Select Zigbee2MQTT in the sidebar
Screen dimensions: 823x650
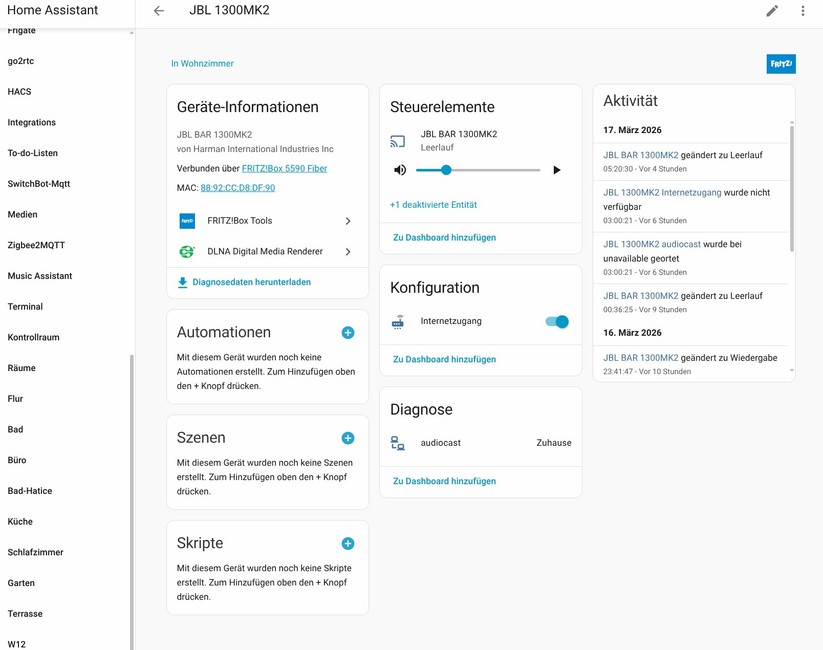tap(36, 245)
